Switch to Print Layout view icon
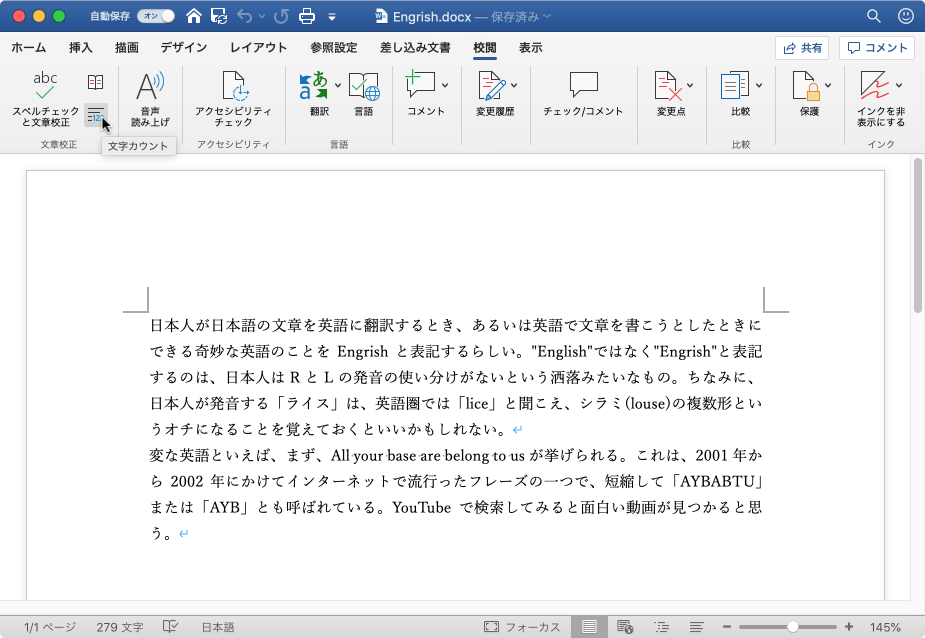Image resolution: width=925 pixels, height=638 pixels. click(x=589, y=627)
